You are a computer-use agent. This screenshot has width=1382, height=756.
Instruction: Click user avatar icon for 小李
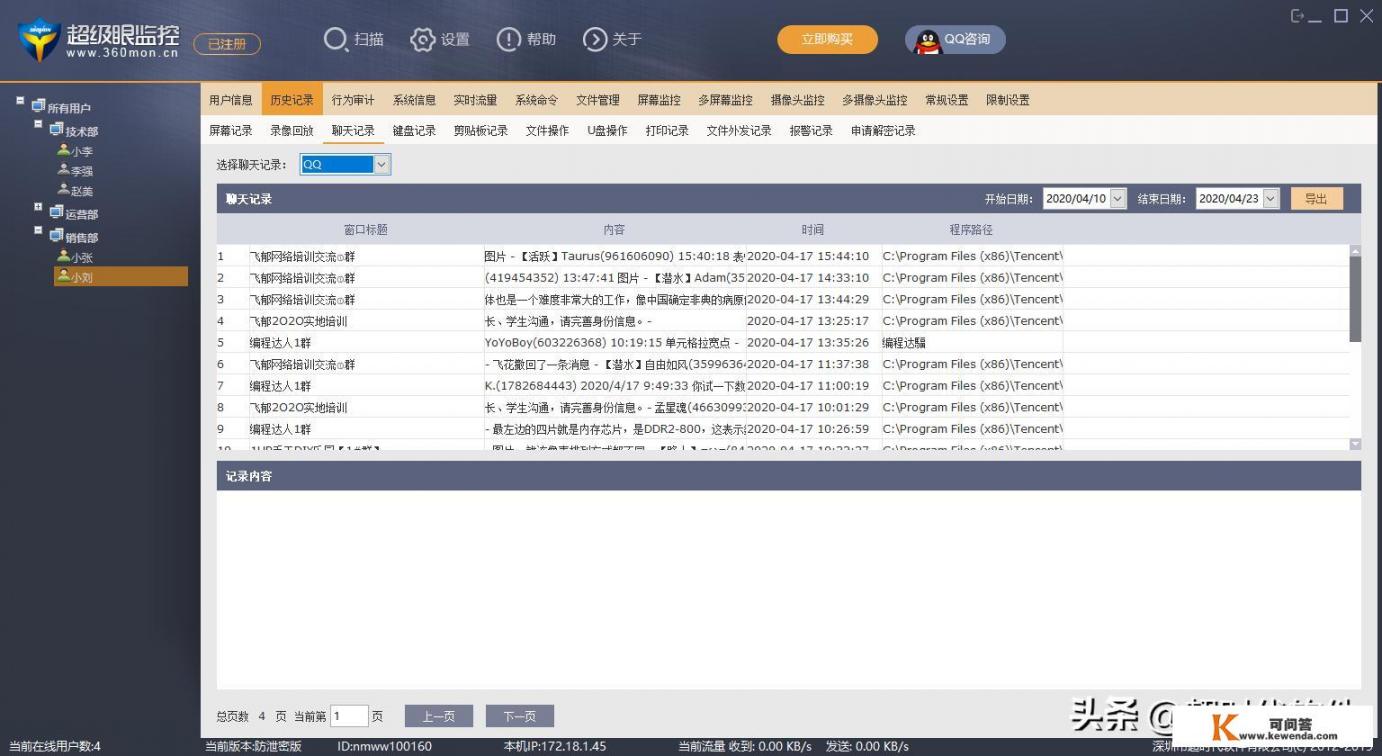[x=63, y=151]
